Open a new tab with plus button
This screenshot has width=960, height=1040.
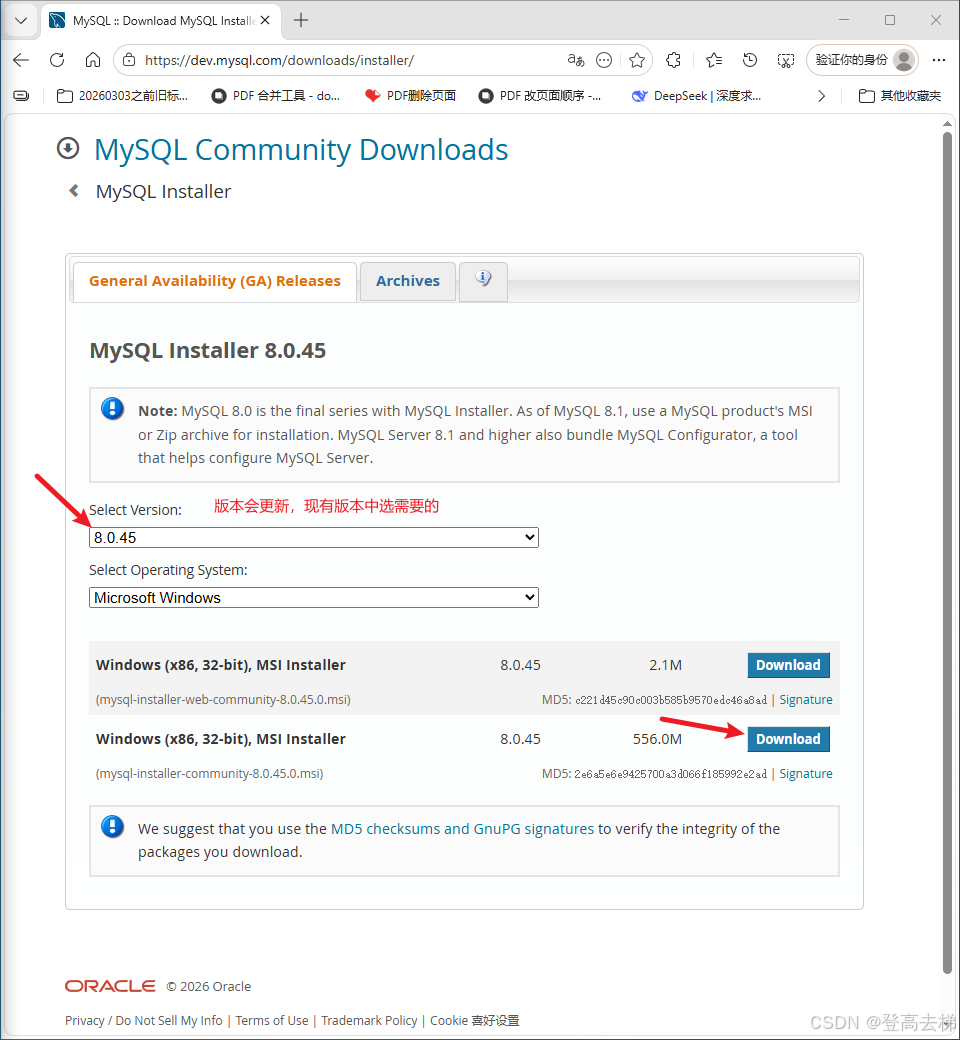click(x=301, y=21)
